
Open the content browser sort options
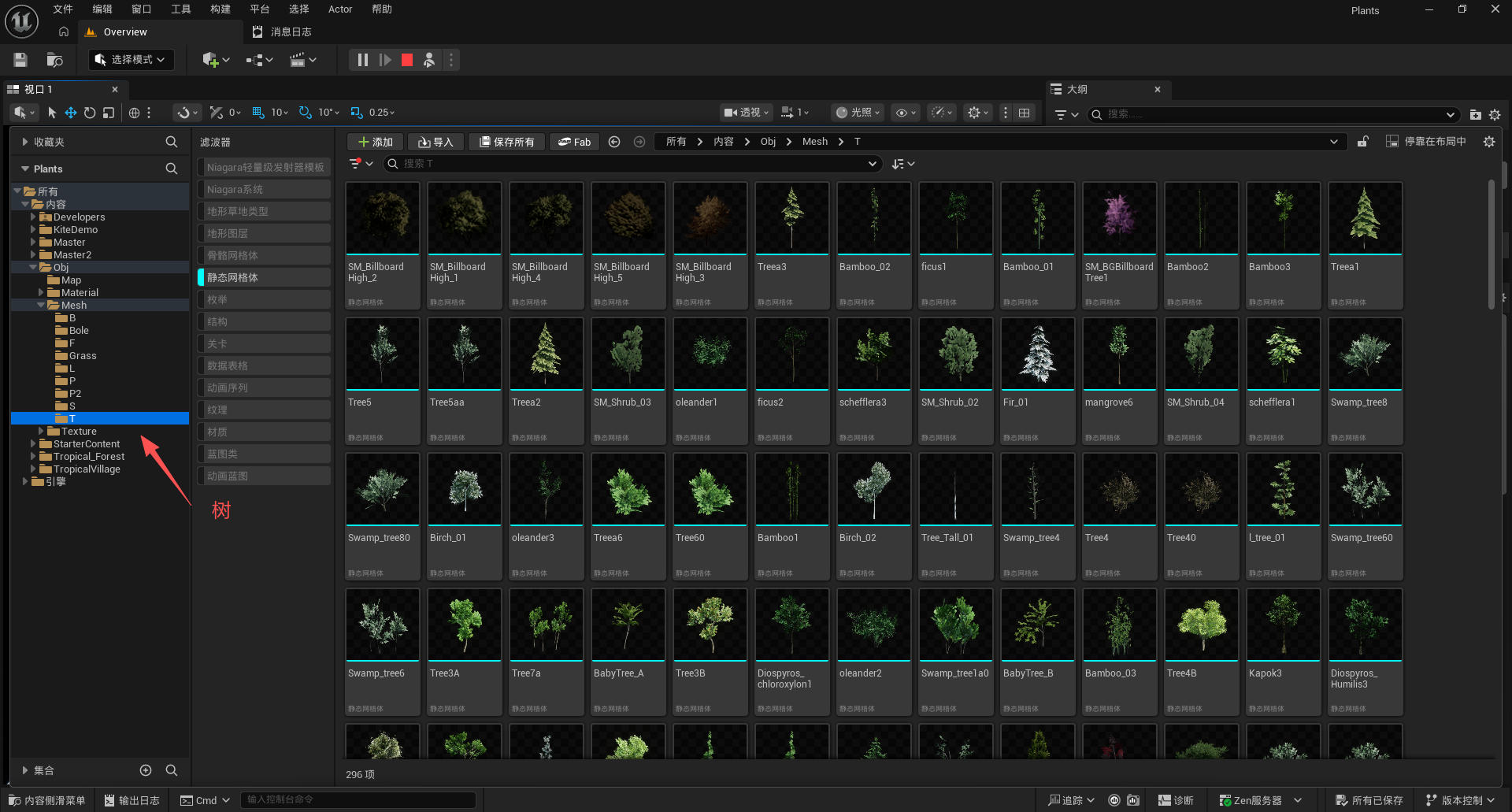pyautogui.click(x=902, y=164)
